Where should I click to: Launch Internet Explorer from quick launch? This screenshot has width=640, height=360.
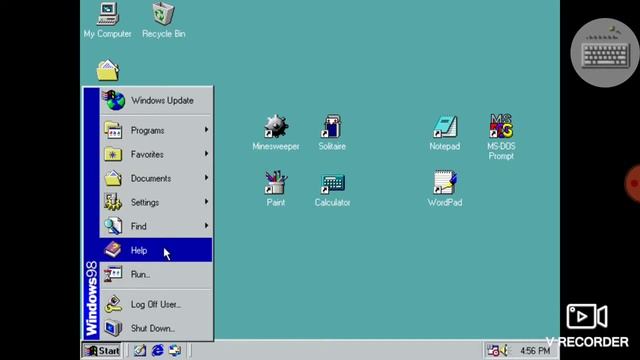click(158, 350)
